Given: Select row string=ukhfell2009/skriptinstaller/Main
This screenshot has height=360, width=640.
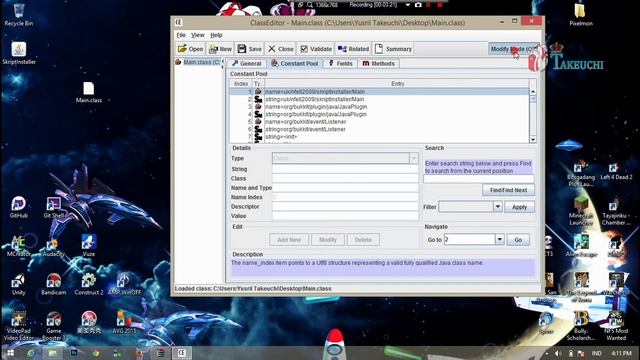Looking at the screenshot, I should pos(379,99).
